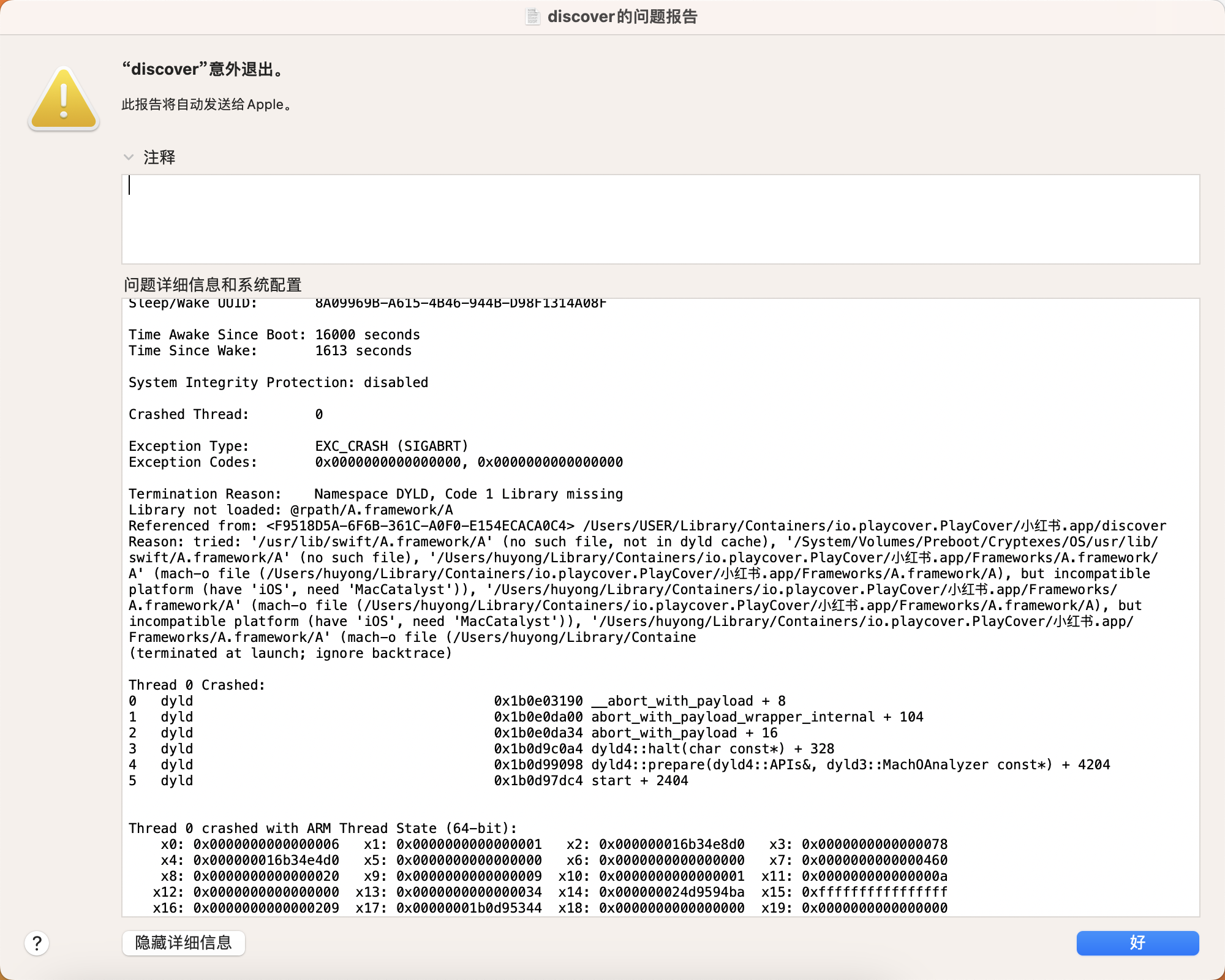Open help with the question mark button
The height and width of the screenshot is (980, 1225).
[x=37, y=943]
